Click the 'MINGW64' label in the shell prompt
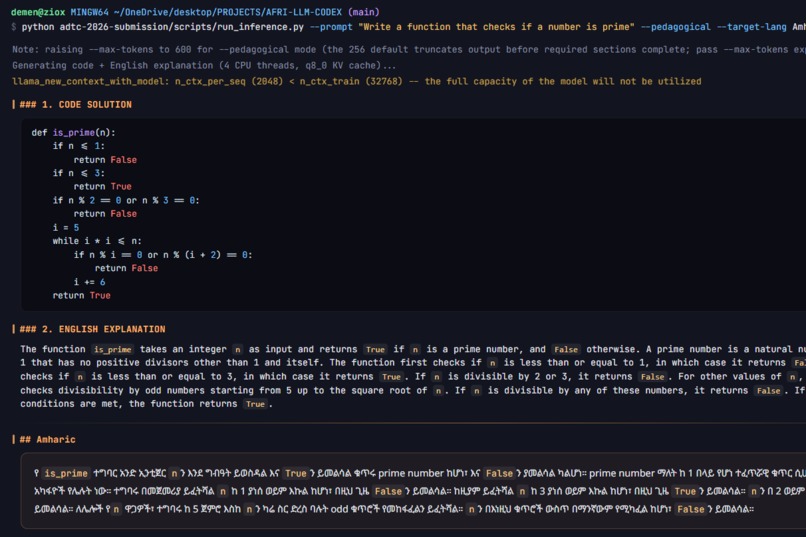Screen dimensions: 806x537 89,12
